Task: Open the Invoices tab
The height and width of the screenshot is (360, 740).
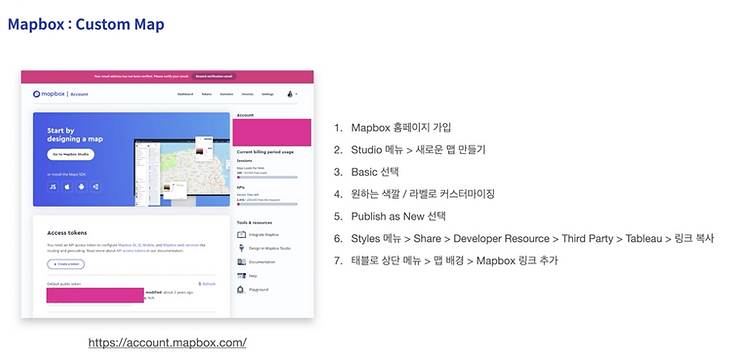Action: (x=248, y=94)
